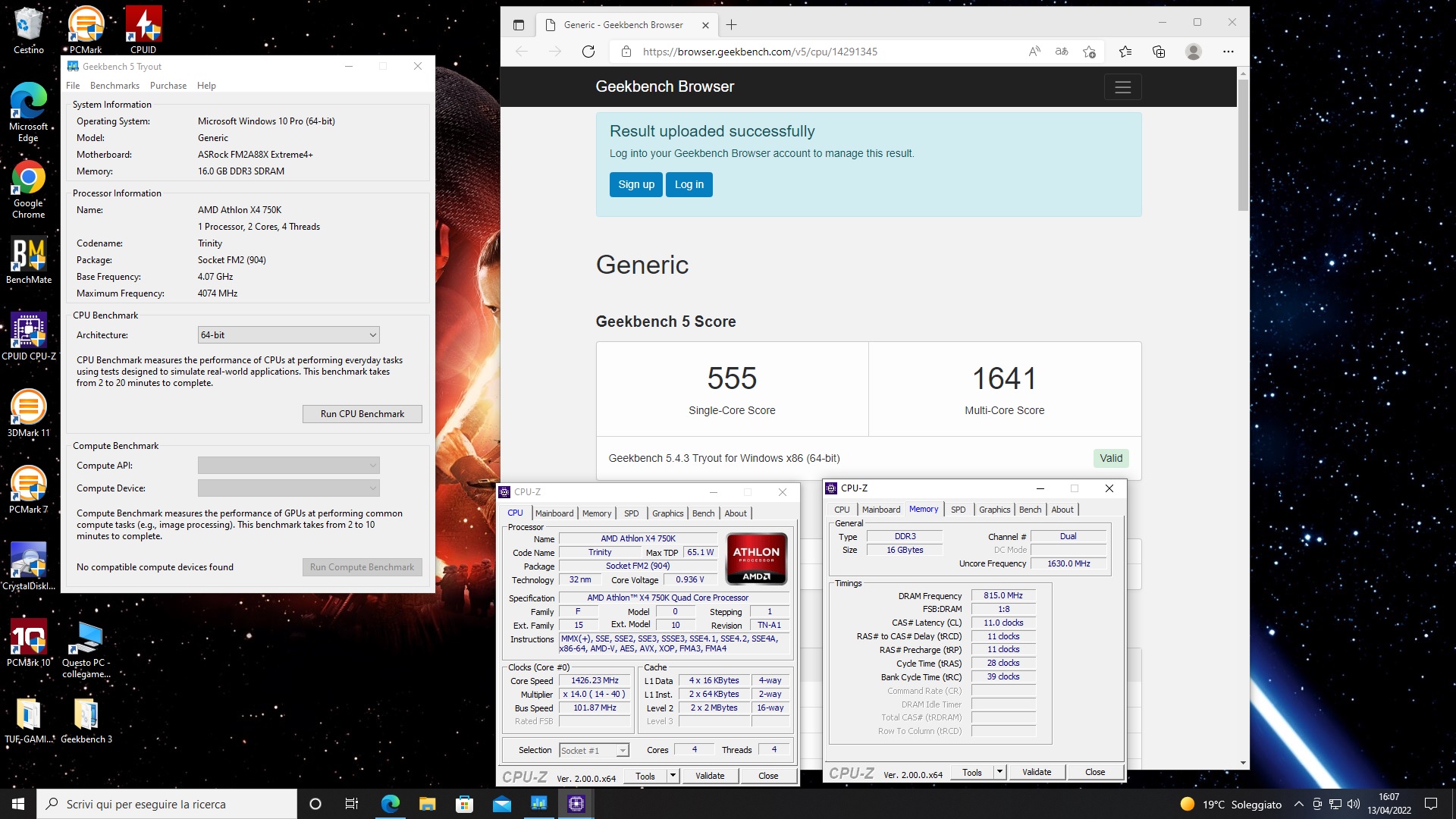Open Task View on the taskbar
This screenshot has height=819, width=1456.
click(351, 804)
